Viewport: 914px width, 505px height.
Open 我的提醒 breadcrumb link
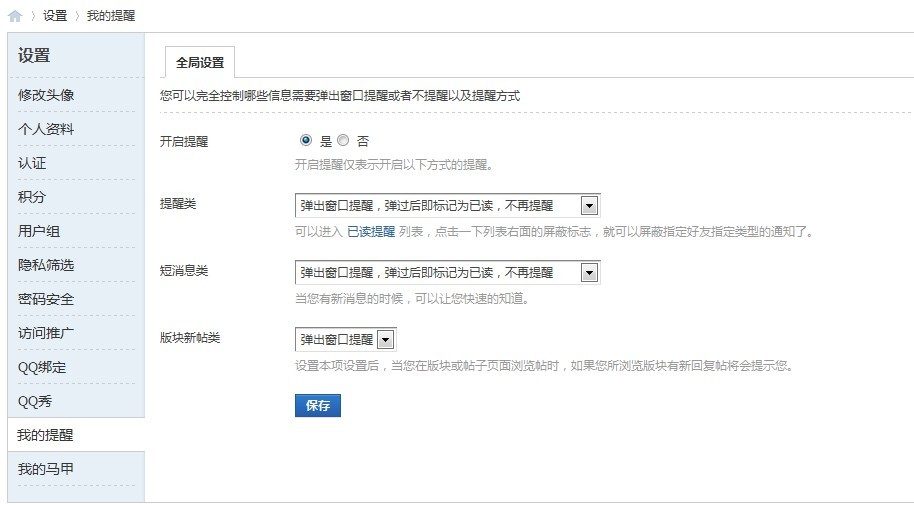[x=111, y=16]
